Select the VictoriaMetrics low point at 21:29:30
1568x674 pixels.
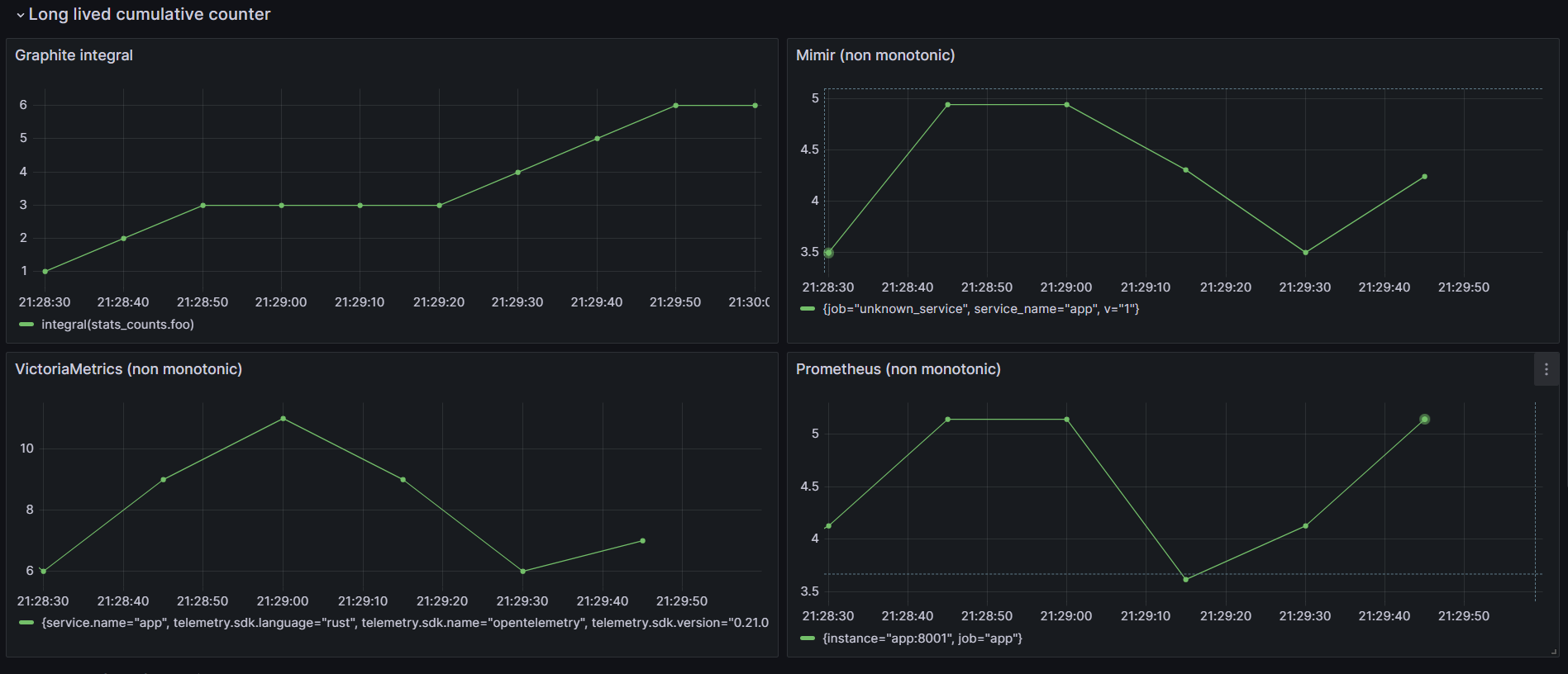523,572
